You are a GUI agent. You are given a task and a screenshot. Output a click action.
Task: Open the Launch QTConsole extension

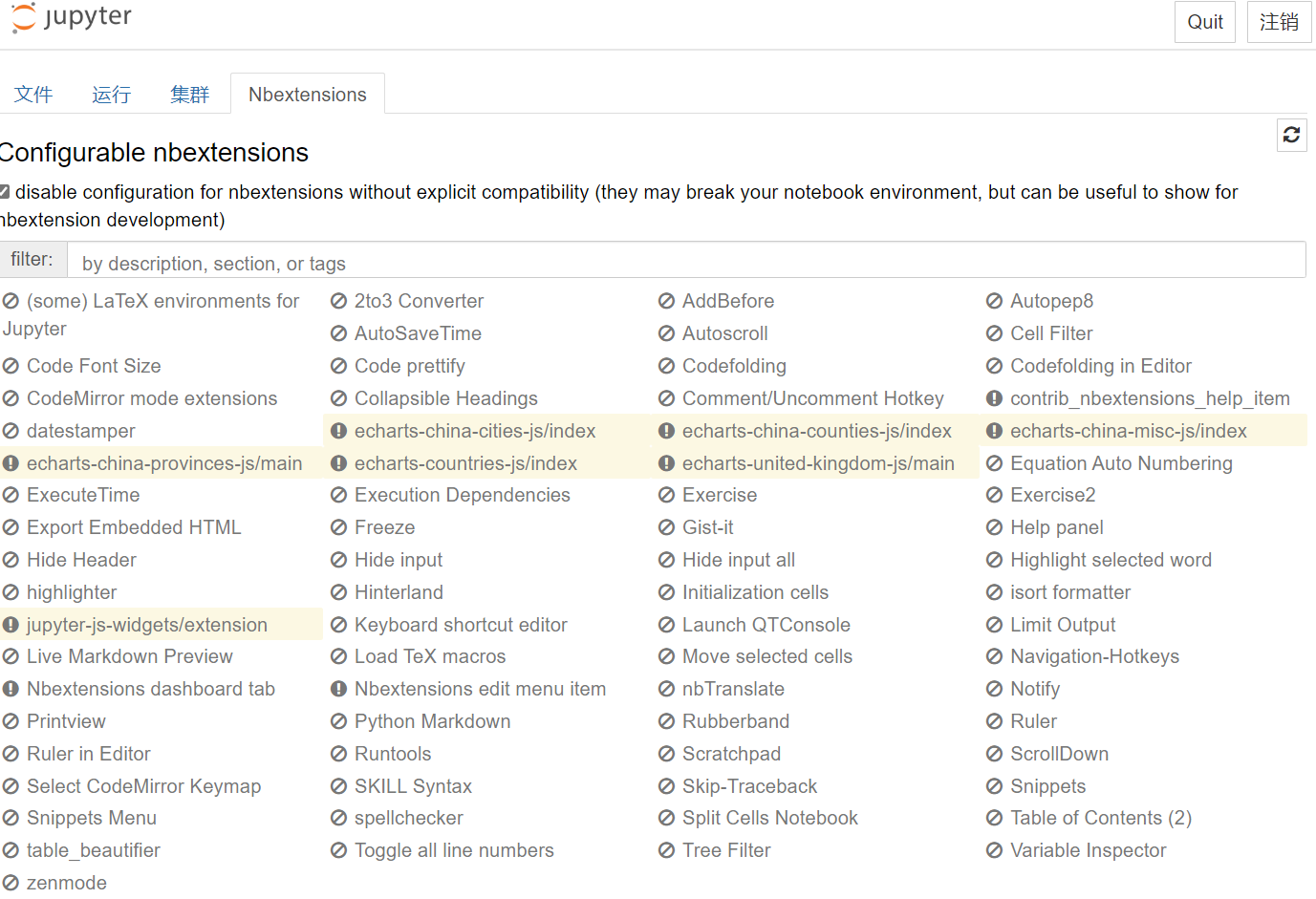[x=766, y=625]
